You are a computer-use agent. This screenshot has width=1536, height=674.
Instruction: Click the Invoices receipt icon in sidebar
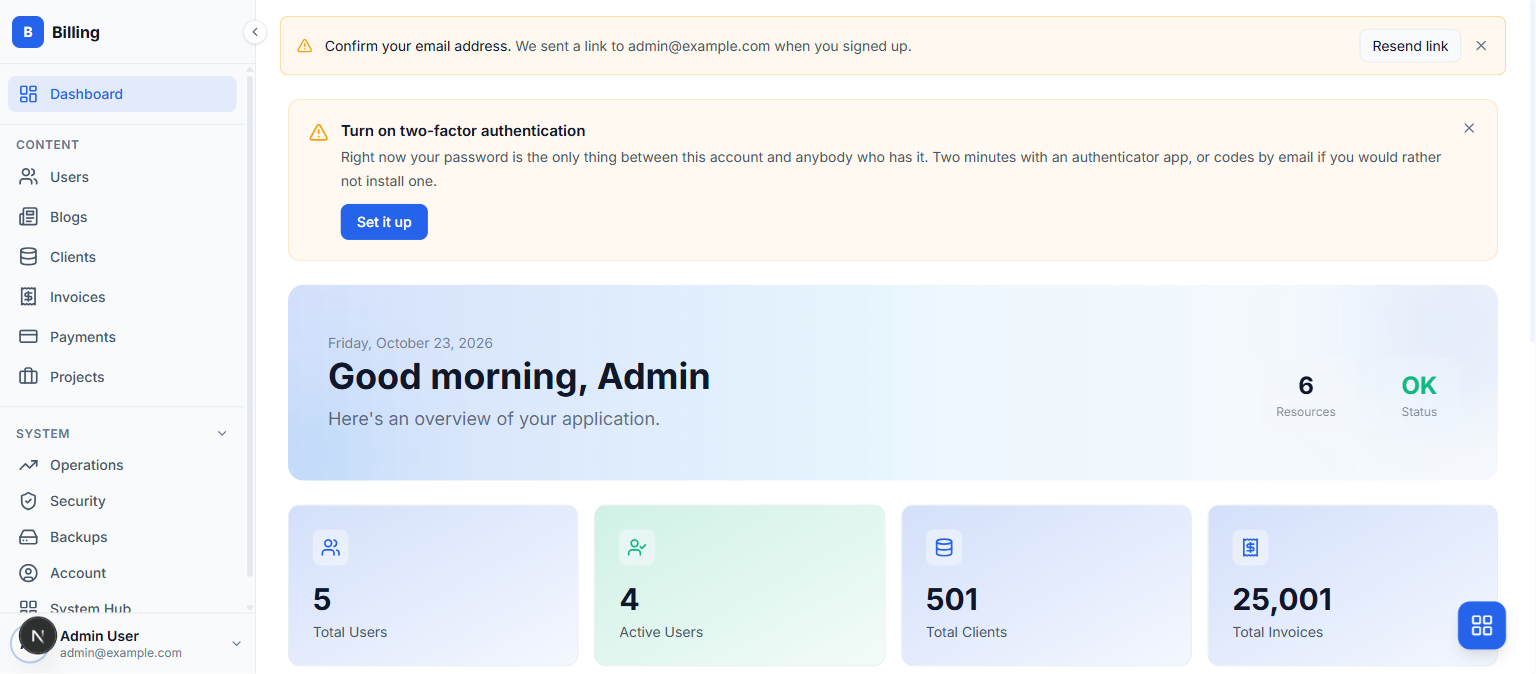(28, 297)
